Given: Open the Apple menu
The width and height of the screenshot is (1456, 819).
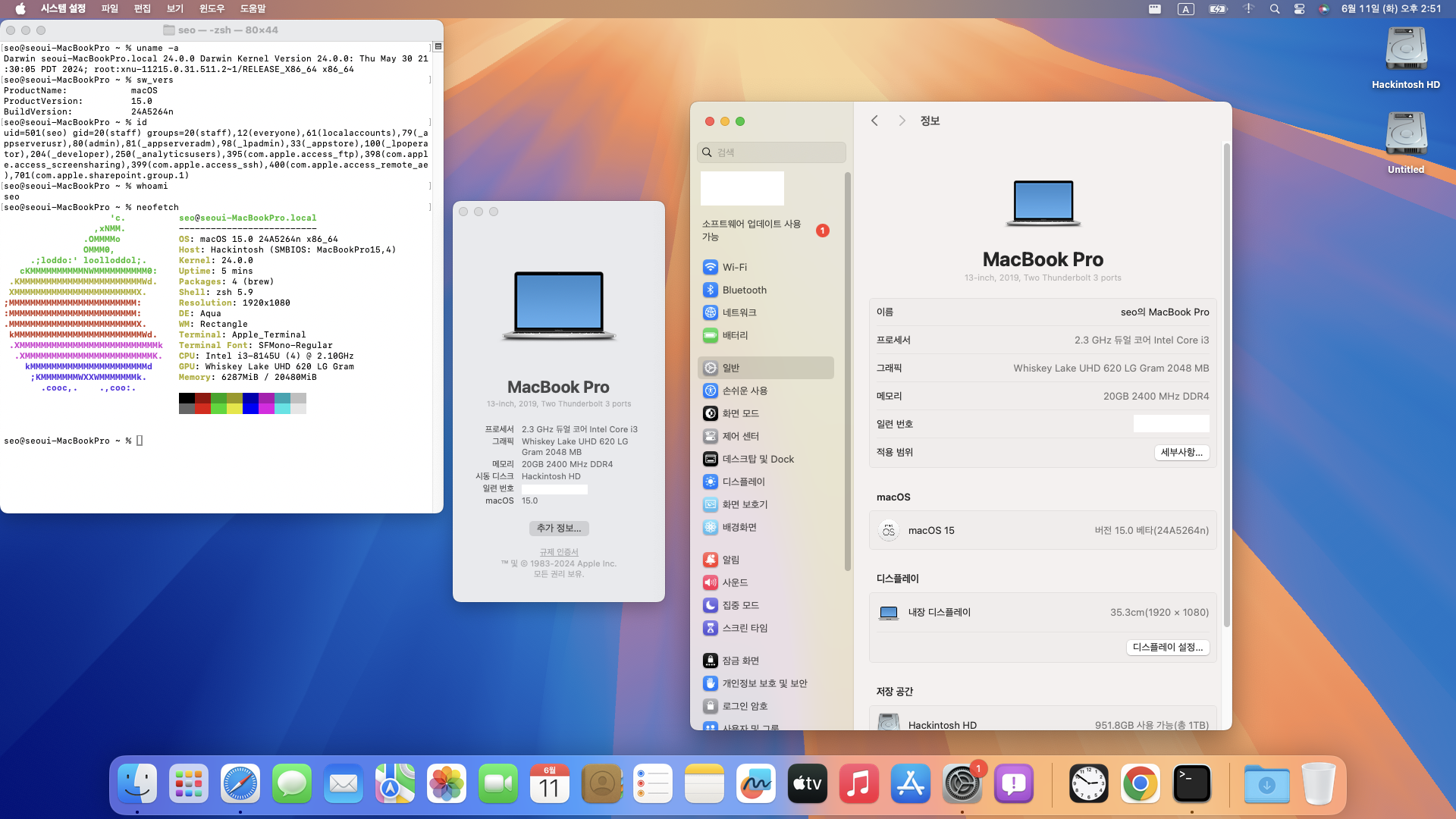Looking at the screenshot, I should 20,9.
